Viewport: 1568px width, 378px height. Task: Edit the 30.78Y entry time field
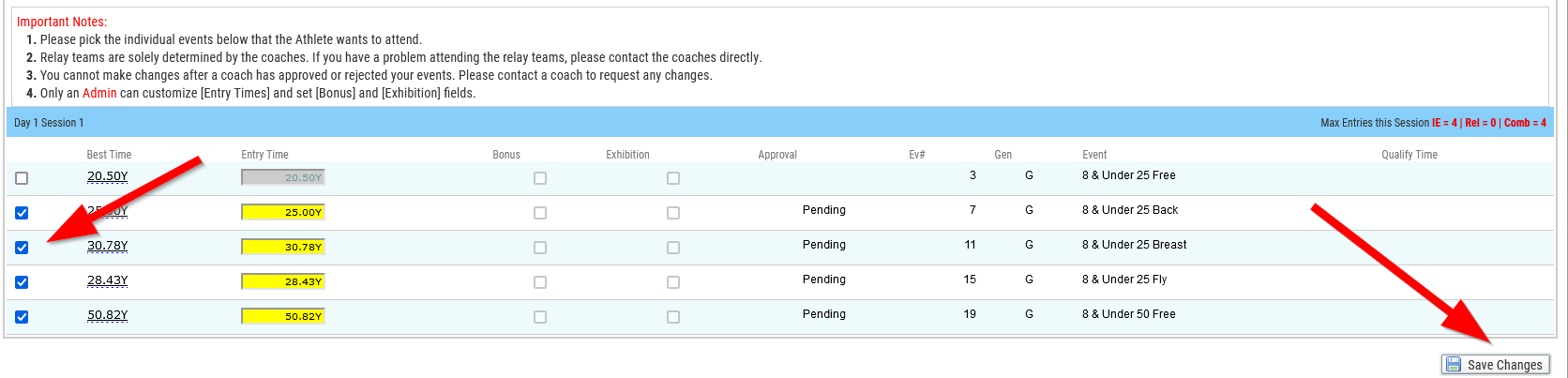coord(282,247)
